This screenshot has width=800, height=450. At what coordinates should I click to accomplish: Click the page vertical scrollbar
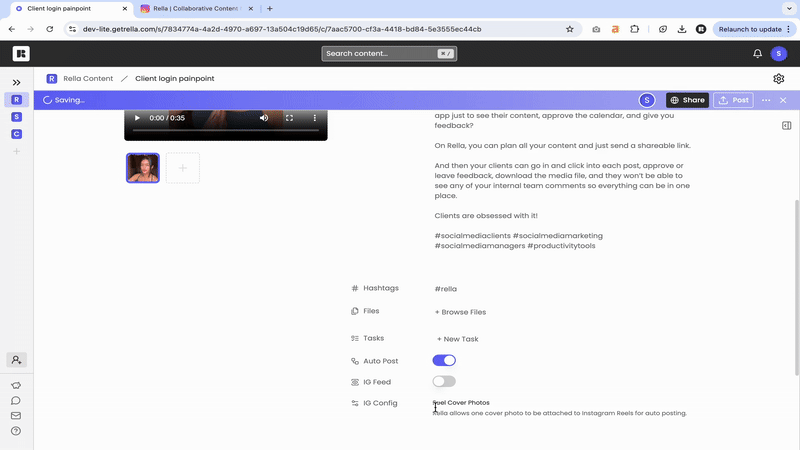tap(797, 287)
